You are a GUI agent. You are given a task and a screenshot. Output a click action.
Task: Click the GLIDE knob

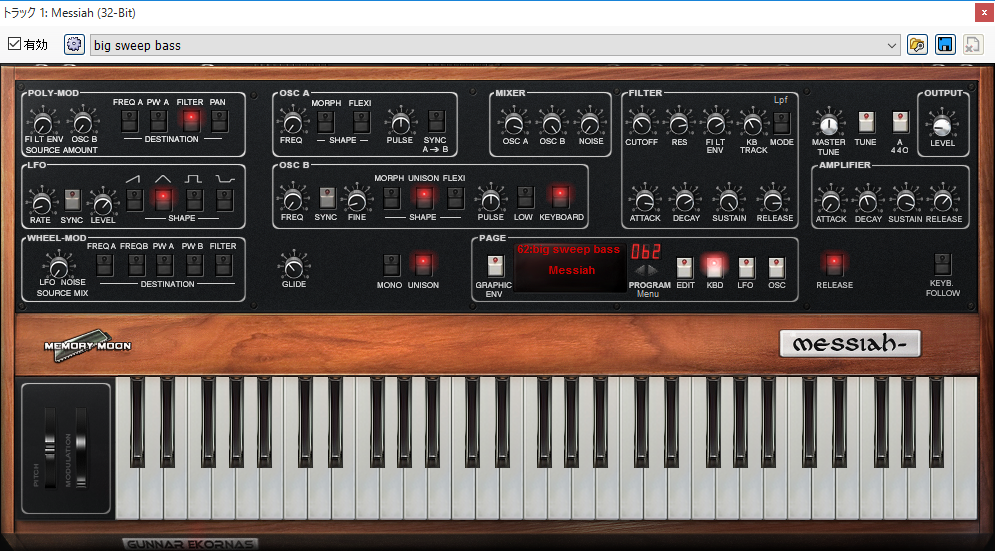click(293, 267)
